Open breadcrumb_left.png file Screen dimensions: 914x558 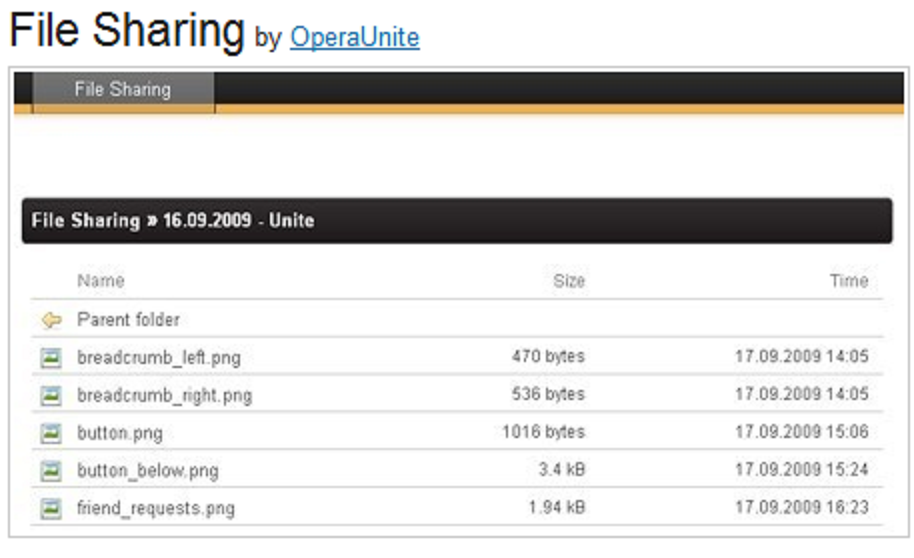(159, 358)
